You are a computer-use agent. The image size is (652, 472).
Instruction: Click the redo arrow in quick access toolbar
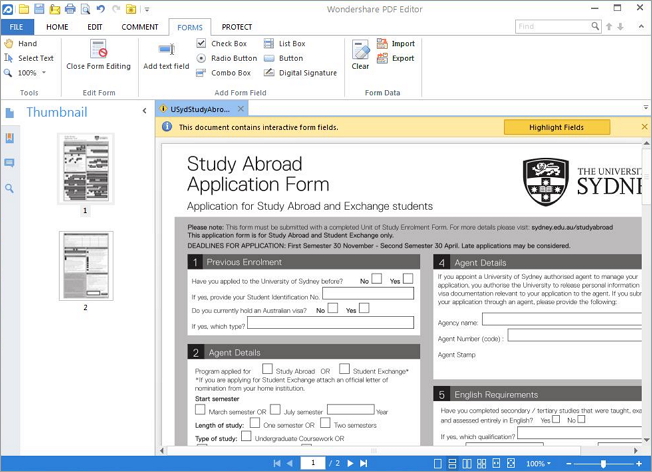click(116, 9)
